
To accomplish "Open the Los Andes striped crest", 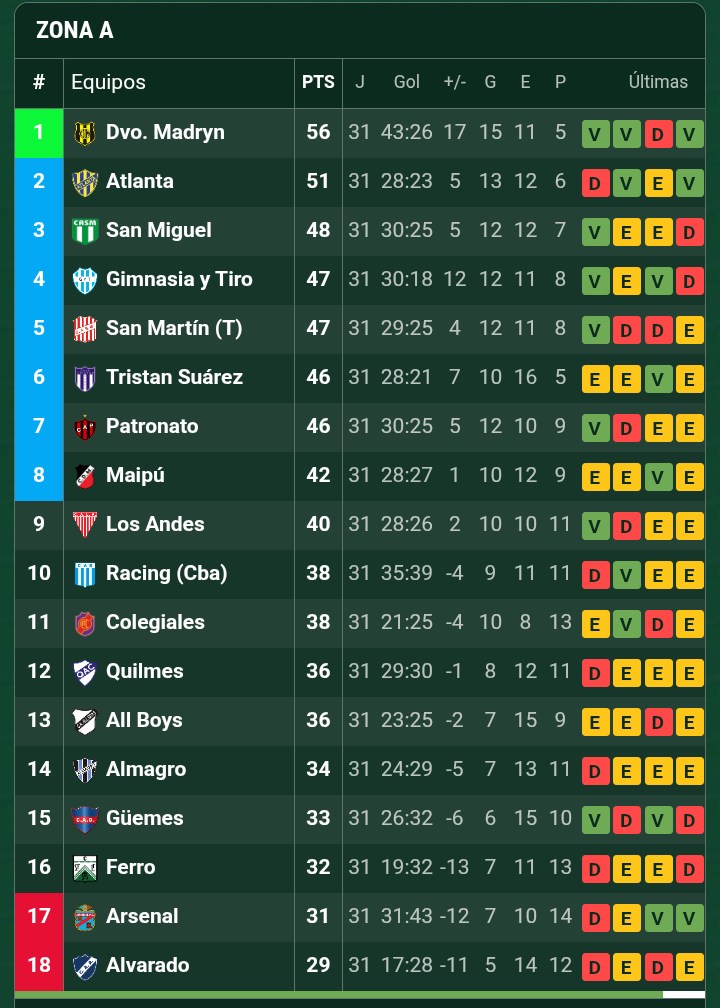I will coord(85,525).
